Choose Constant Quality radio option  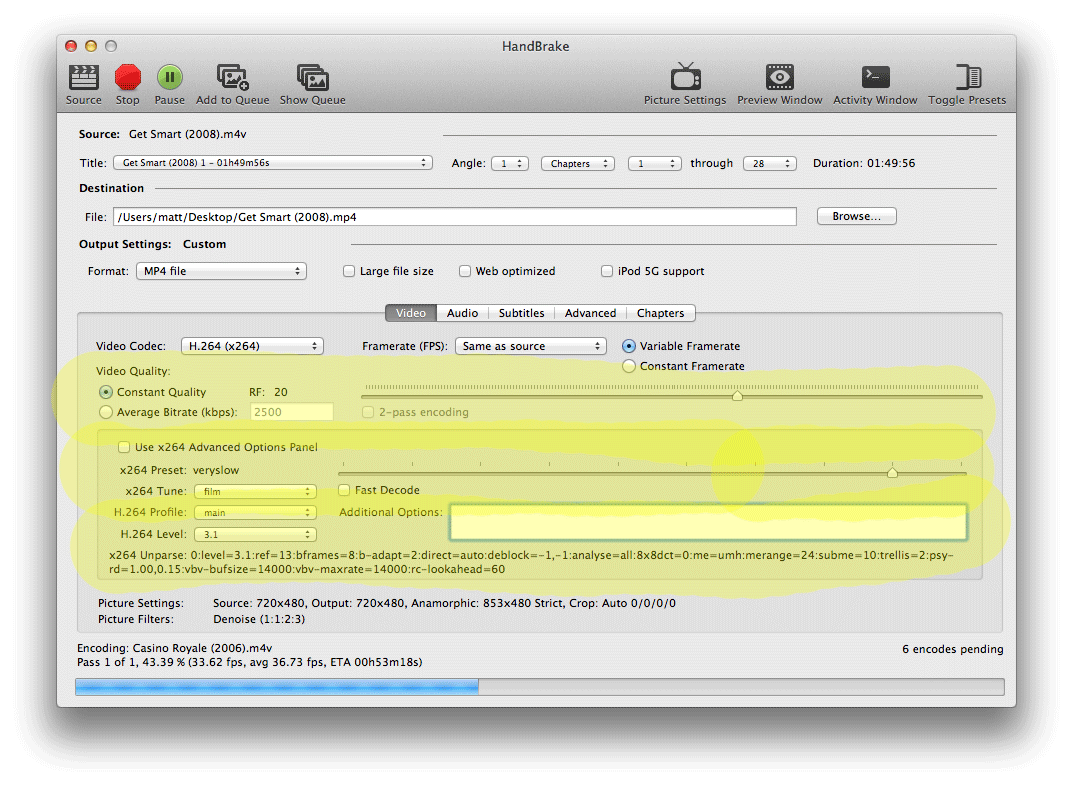pyautogui.click(x=105, y=392)
